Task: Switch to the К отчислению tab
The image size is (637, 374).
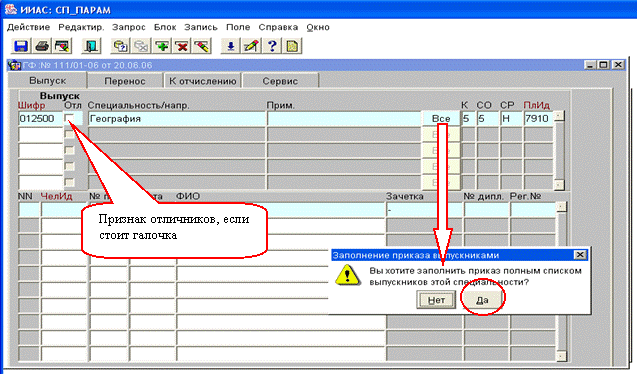Action: tap(202, 81)
